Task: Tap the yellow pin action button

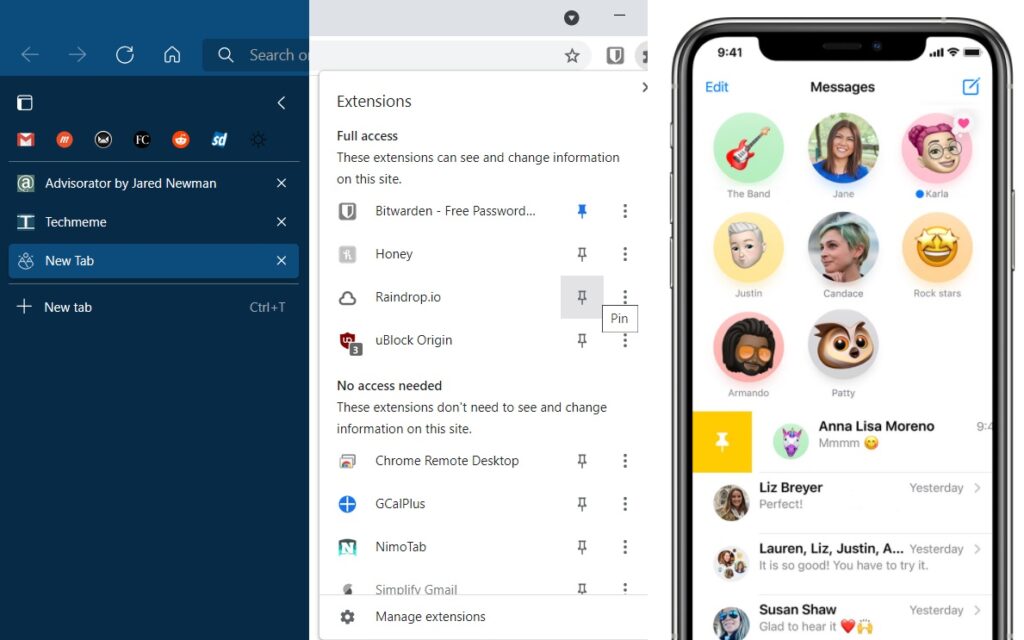Action: coord(722,441)
